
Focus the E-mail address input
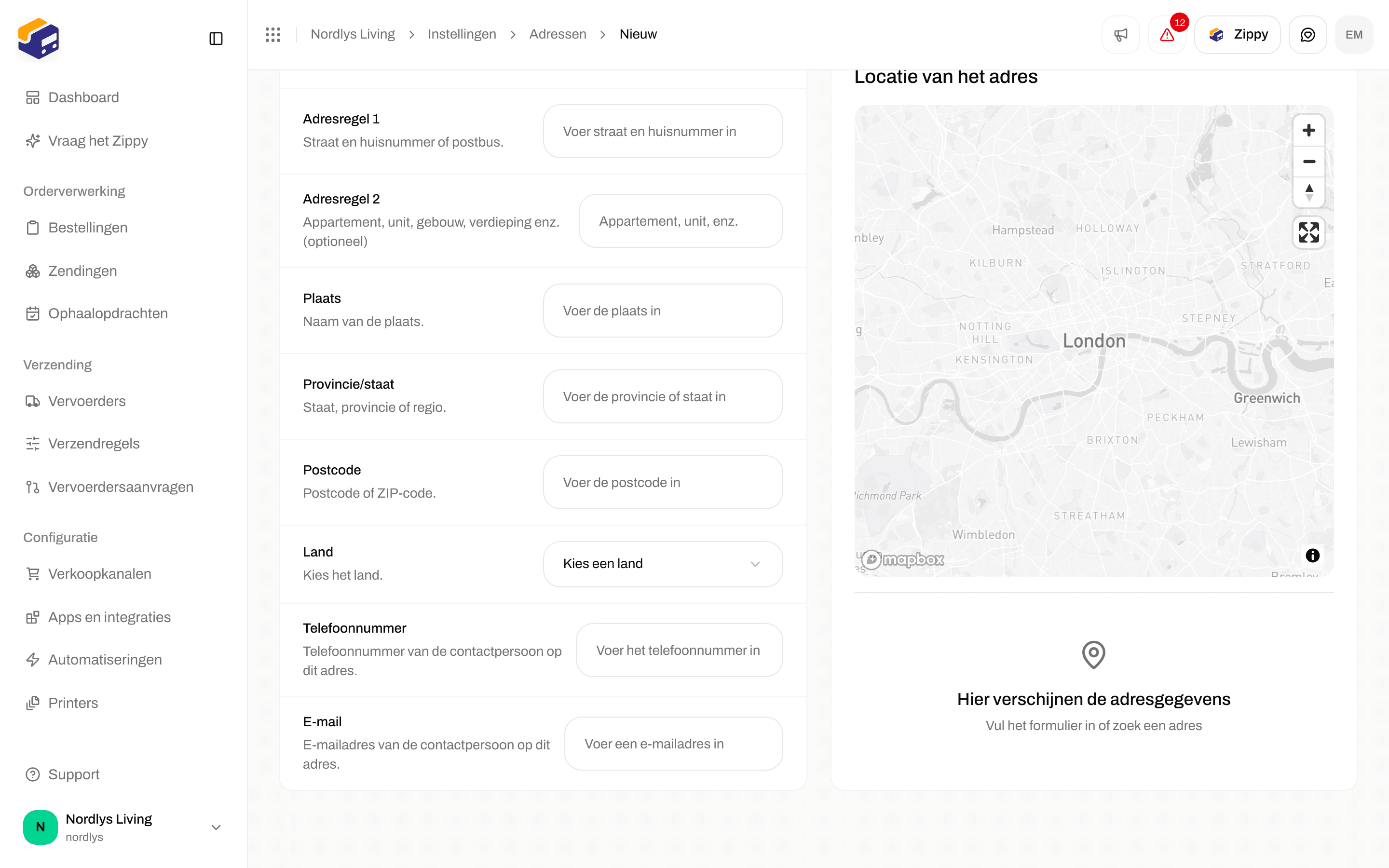673,744
